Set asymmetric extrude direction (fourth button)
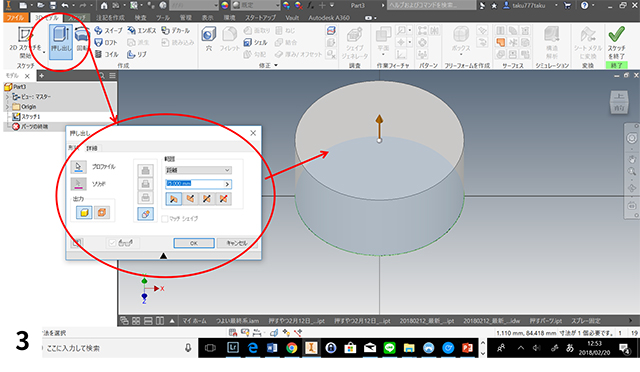 tap(223, 199)
